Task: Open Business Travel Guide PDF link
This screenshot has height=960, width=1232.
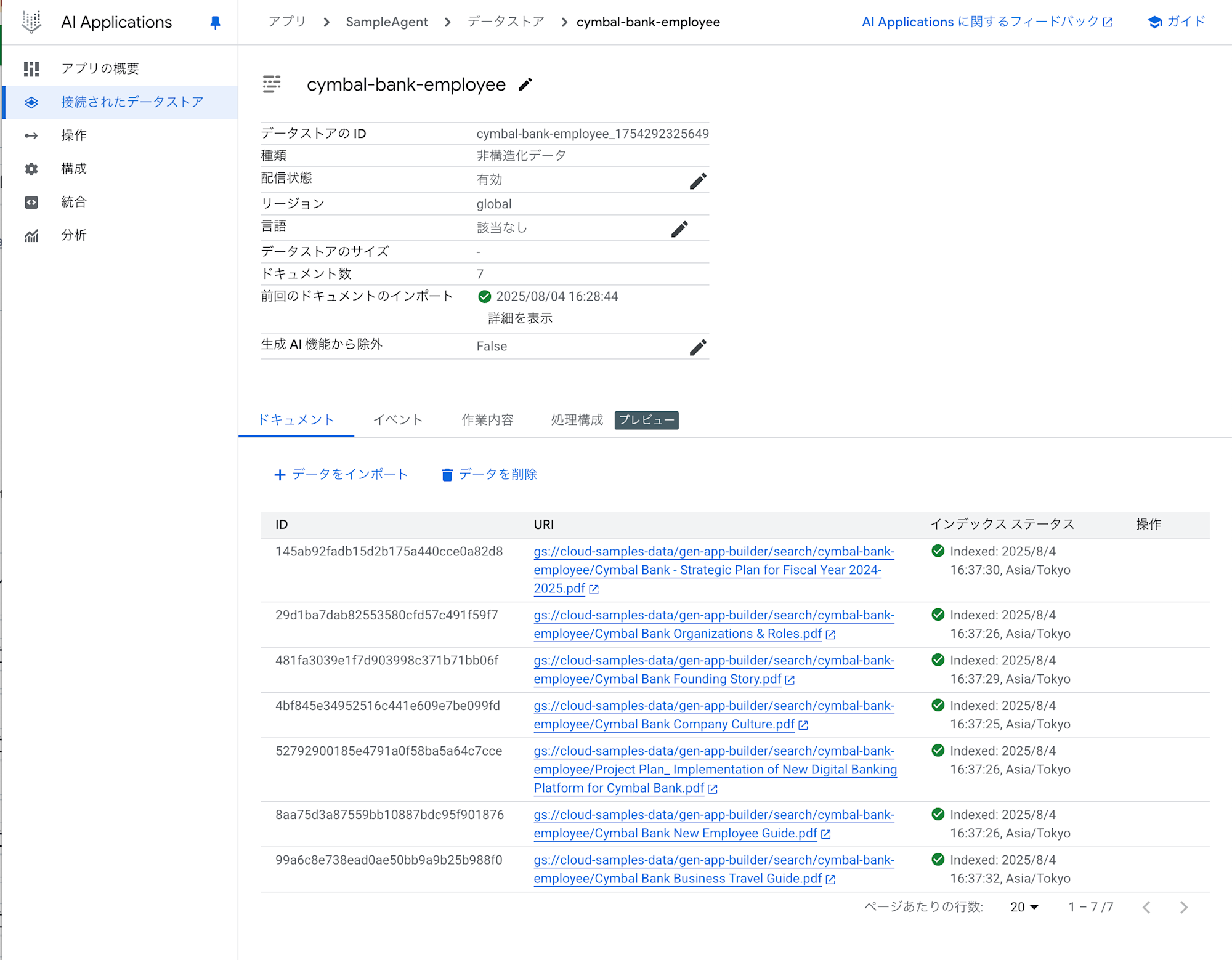Action: pos(714,869)
